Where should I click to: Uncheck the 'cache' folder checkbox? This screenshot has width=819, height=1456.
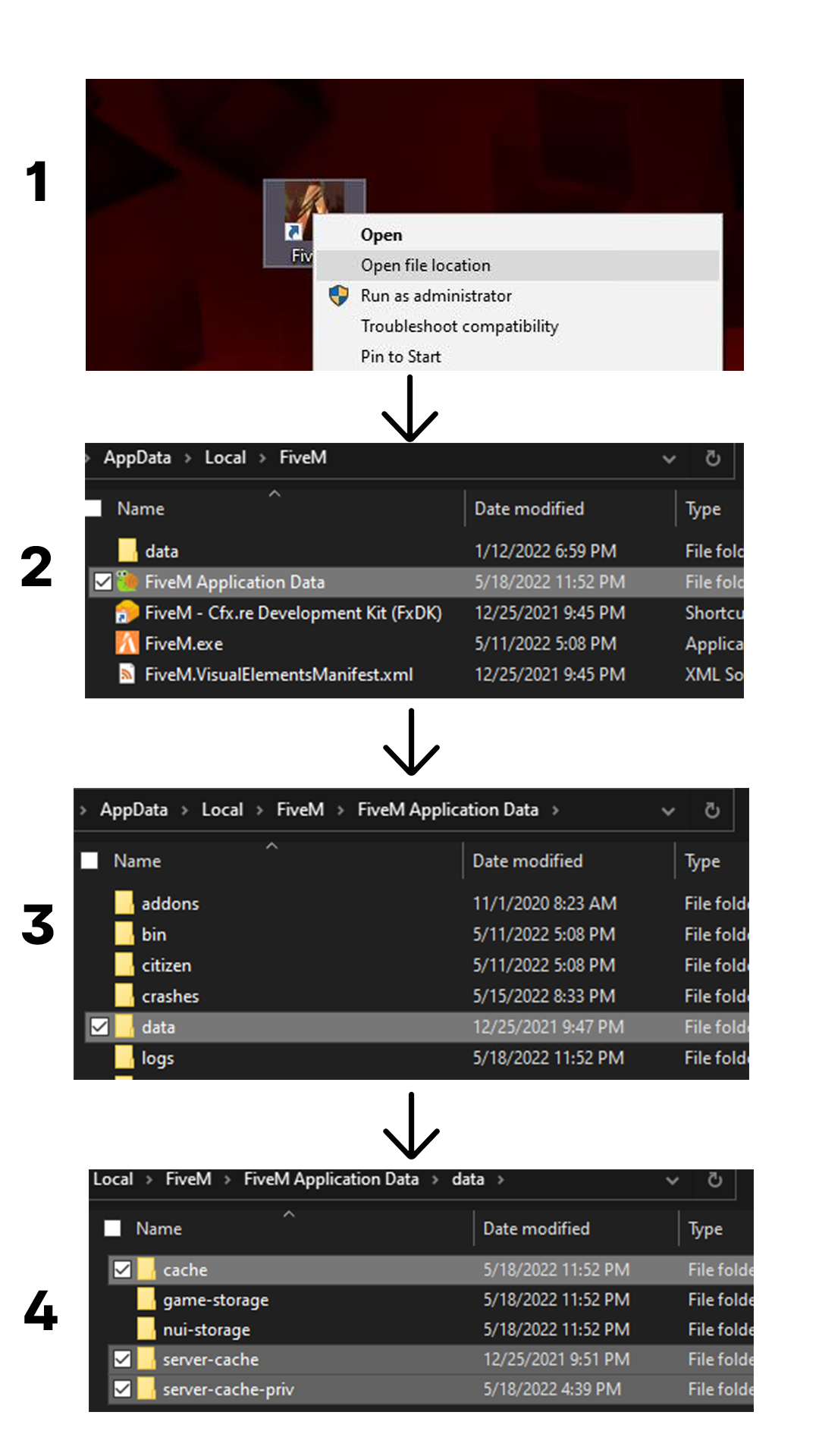pyautogui.click(x=122, y=1269)
